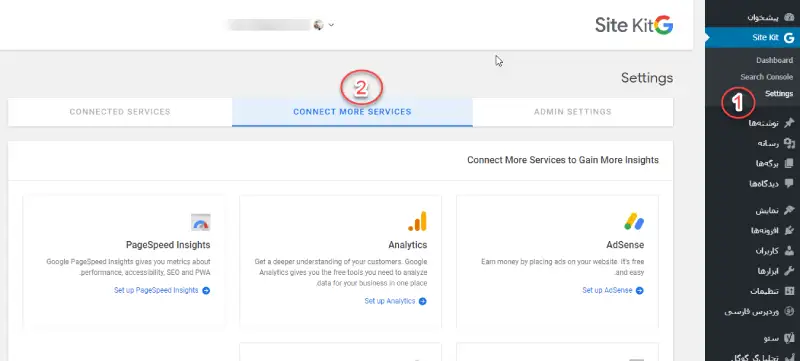Open the رسانه media icon
The image size is (800, 361).
pyautogui.click(x=789, y=143)
